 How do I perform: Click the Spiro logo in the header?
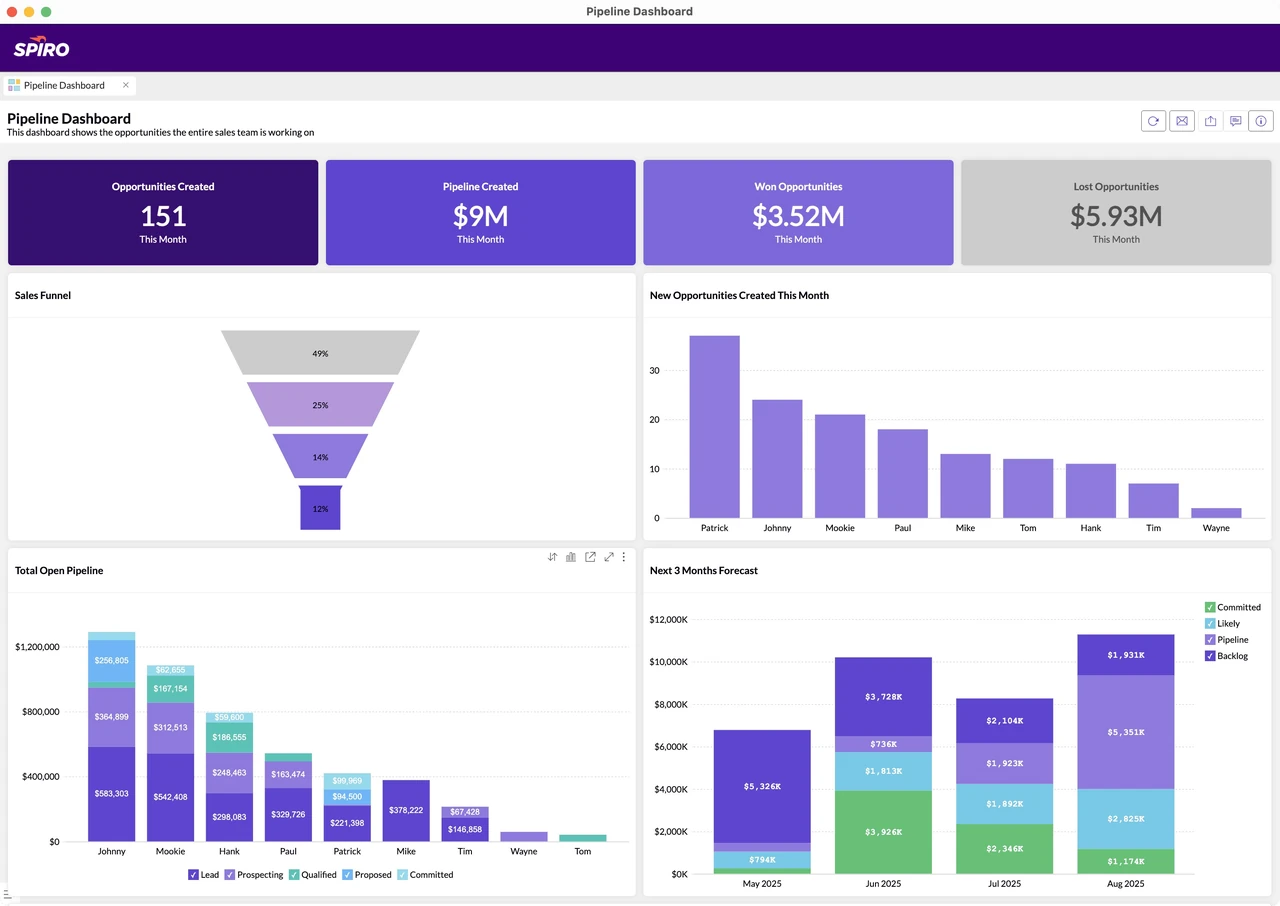(41, 47)
